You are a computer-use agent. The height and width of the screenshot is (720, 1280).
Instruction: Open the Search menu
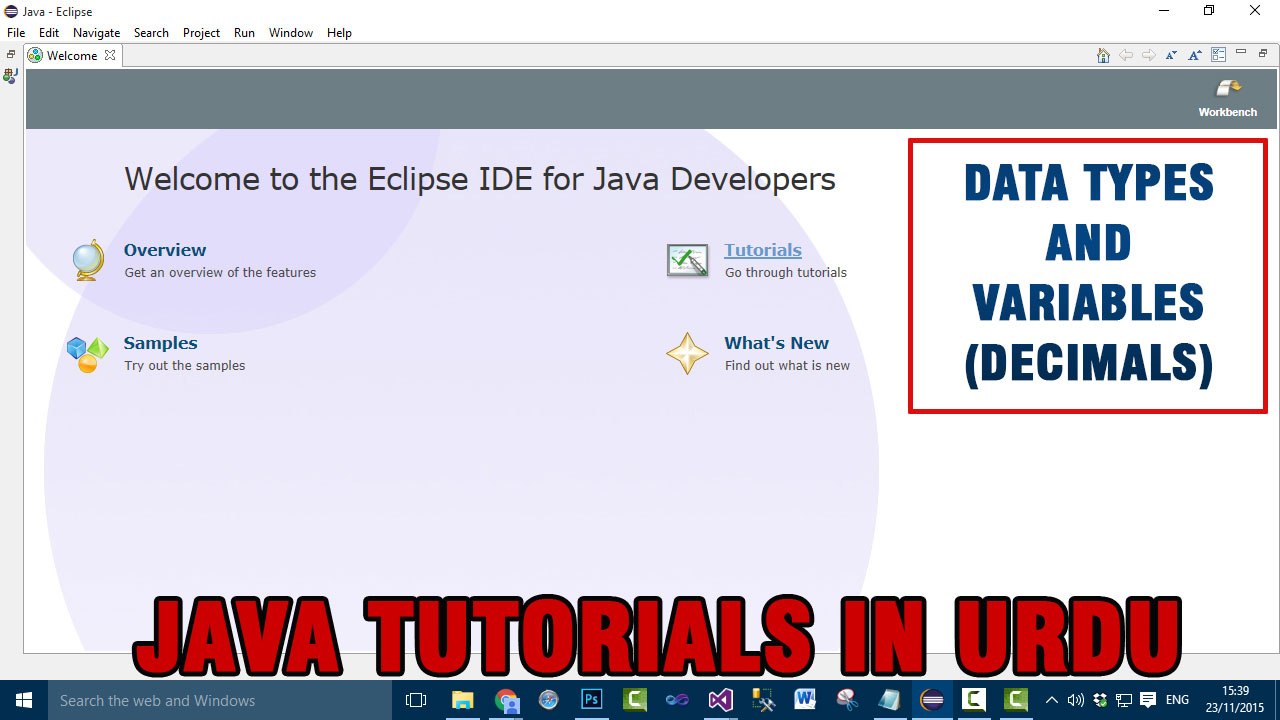(151, 33)
